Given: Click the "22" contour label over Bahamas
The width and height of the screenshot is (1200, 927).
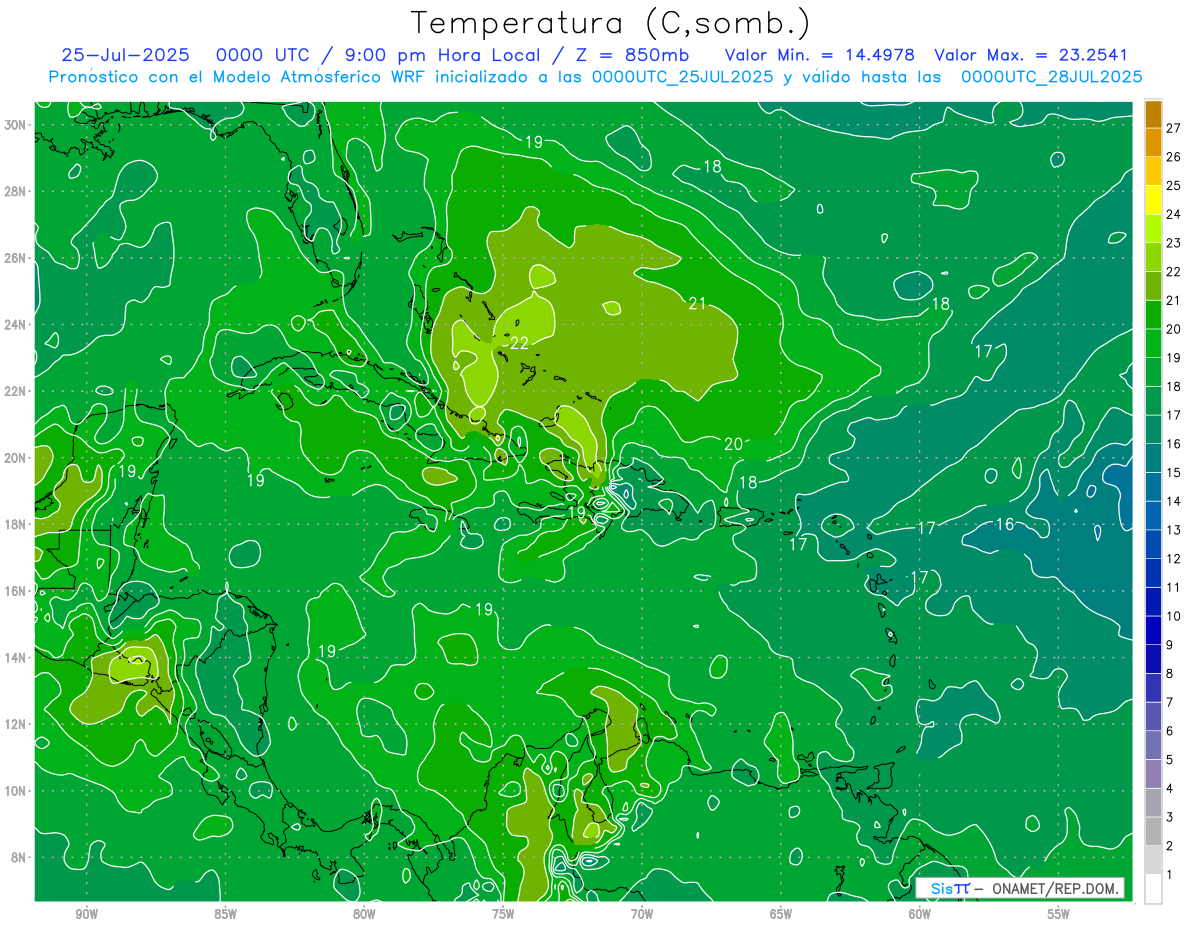Looking at the screenshot, I should pyautogui.click(x=519, y=343).
